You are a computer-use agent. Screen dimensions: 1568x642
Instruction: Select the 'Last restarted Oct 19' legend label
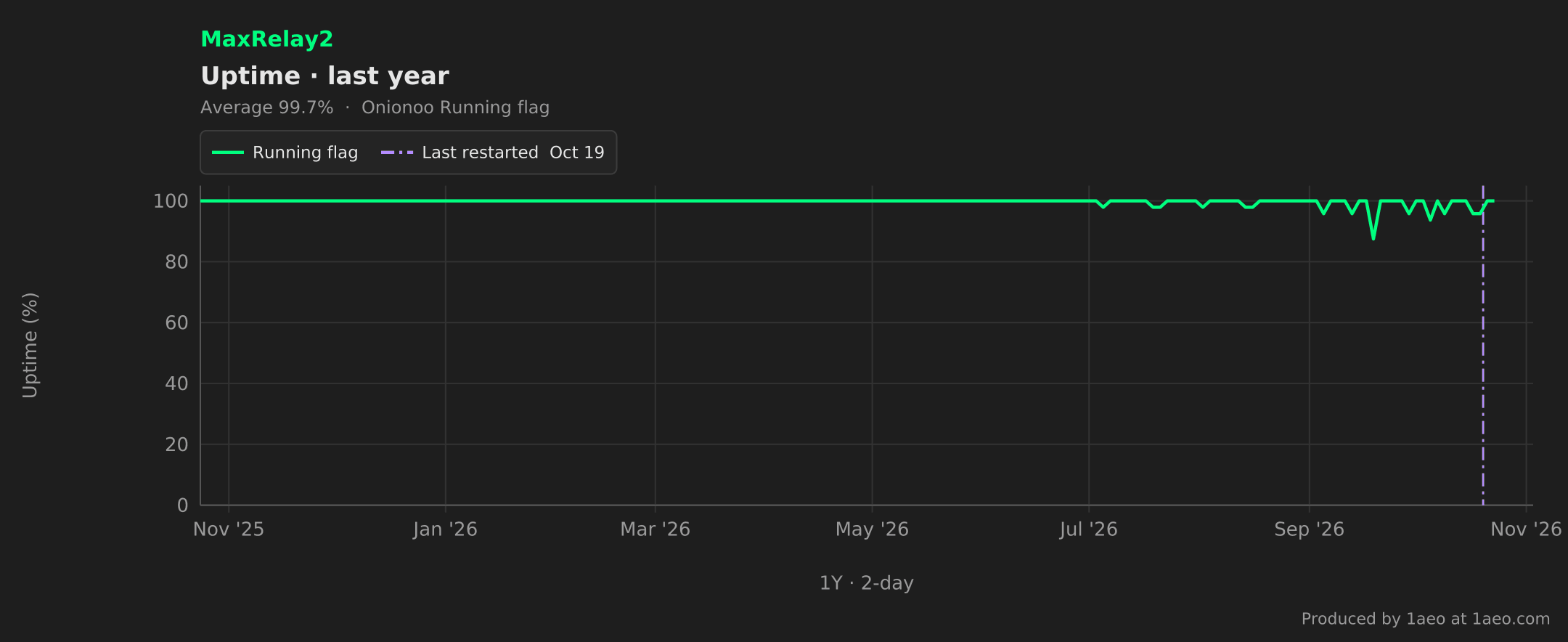click(x=513, y=153)
